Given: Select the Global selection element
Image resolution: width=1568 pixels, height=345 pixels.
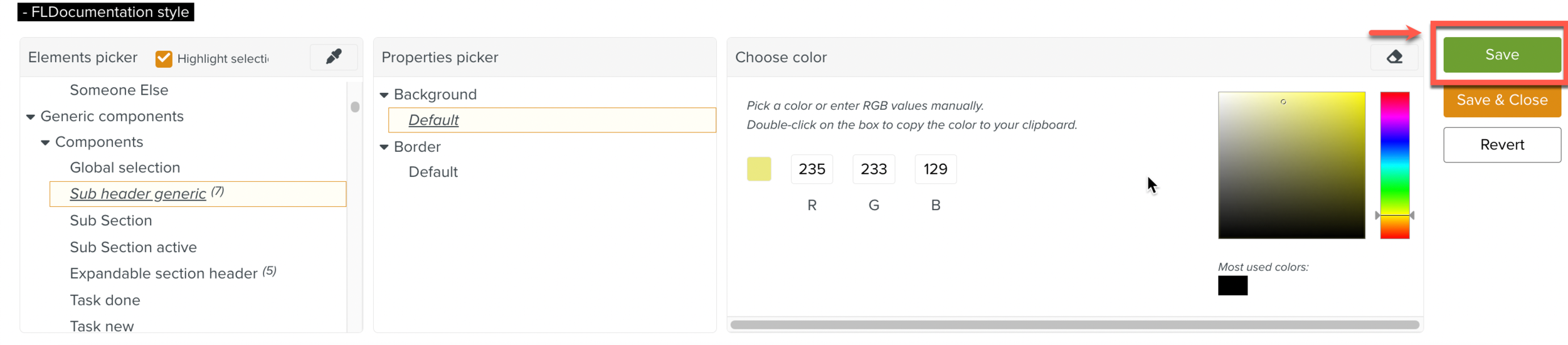Looking at the screenshot, I should pyautogui.click(x=125, y=168).
